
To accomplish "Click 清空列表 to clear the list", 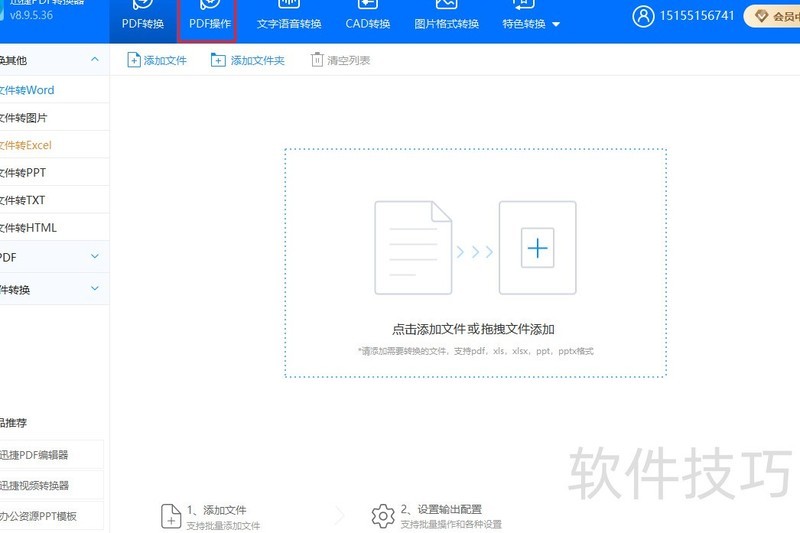I will pyautogui.click(x=340, y=60).
